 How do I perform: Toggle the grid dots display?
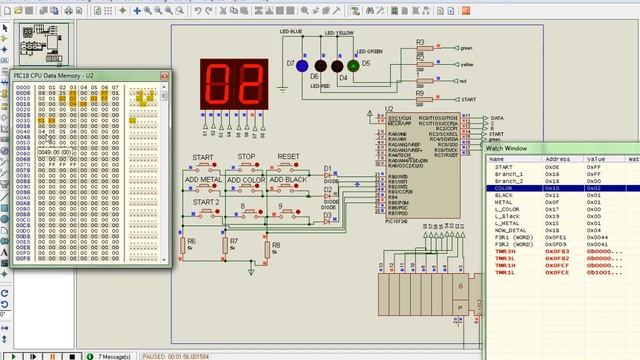click(108, 11)
